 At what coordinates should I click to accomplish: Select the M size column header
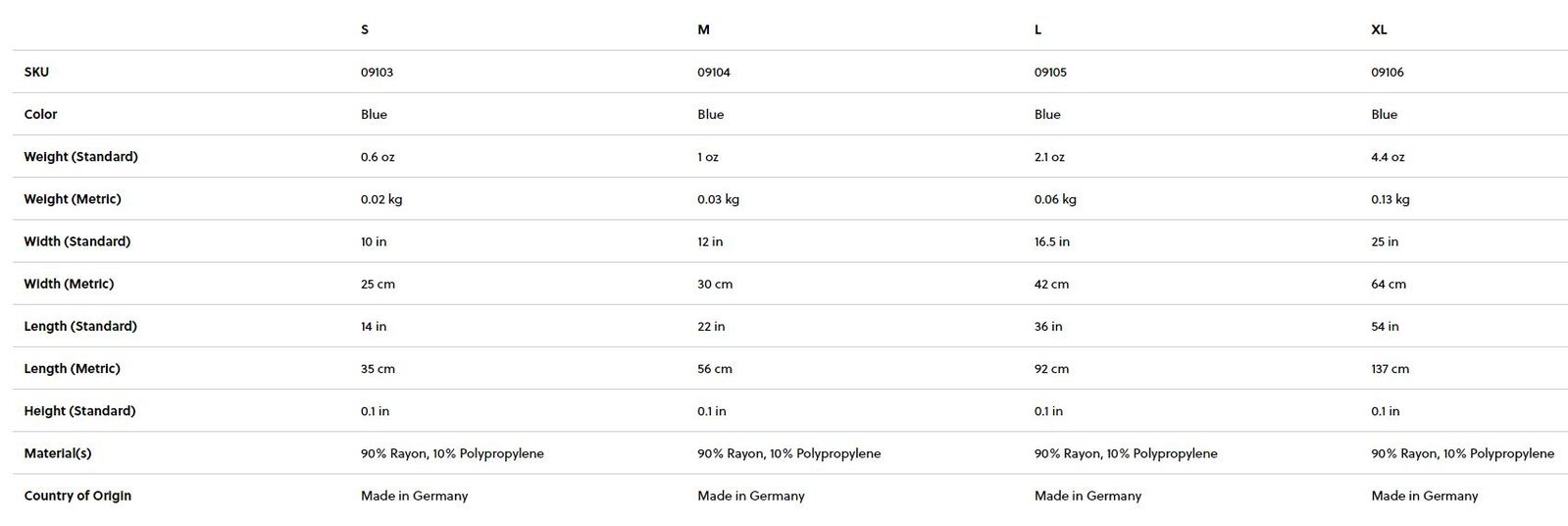click(703, 29)
